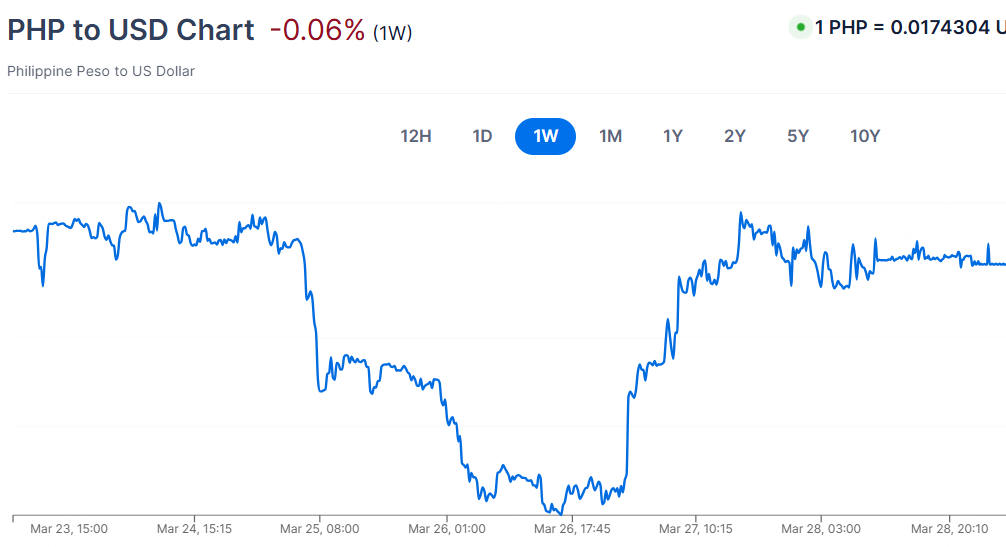Click the 1 PHP conversion rate text

click(910, 27)
